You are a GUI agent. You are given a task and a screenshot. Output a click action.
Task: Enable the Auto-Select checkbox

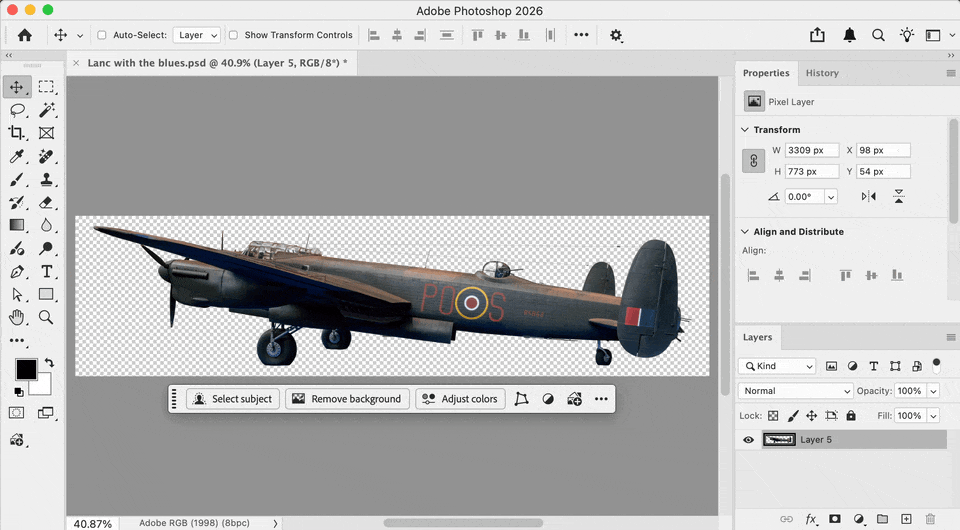102,35
